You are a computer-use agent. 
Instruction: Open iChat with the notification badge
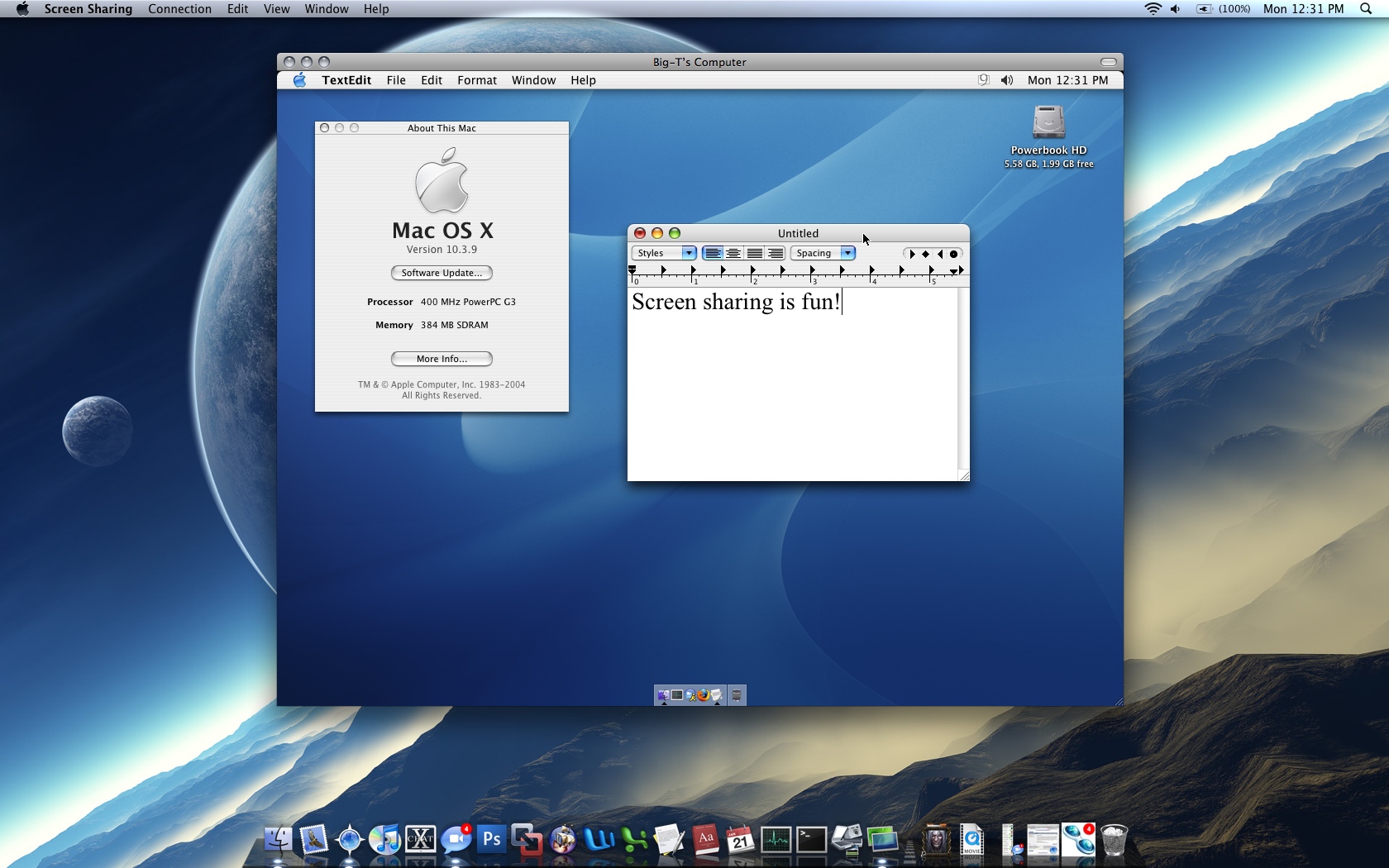(456, 840)
